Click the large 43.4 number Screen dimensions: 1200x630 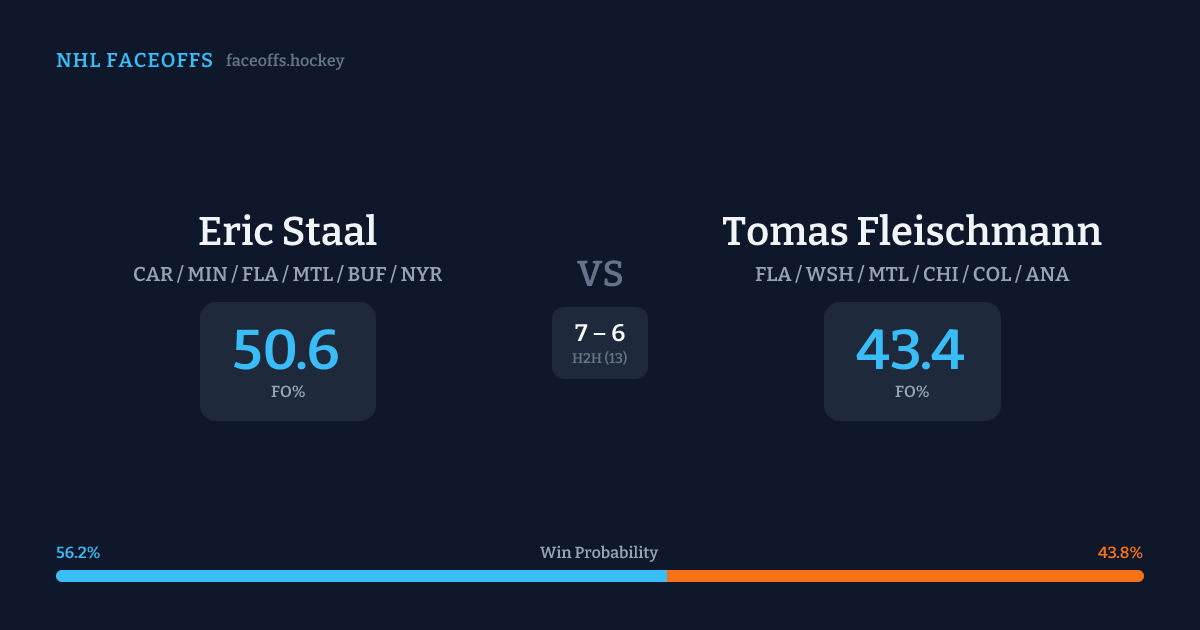coord(910,350)
